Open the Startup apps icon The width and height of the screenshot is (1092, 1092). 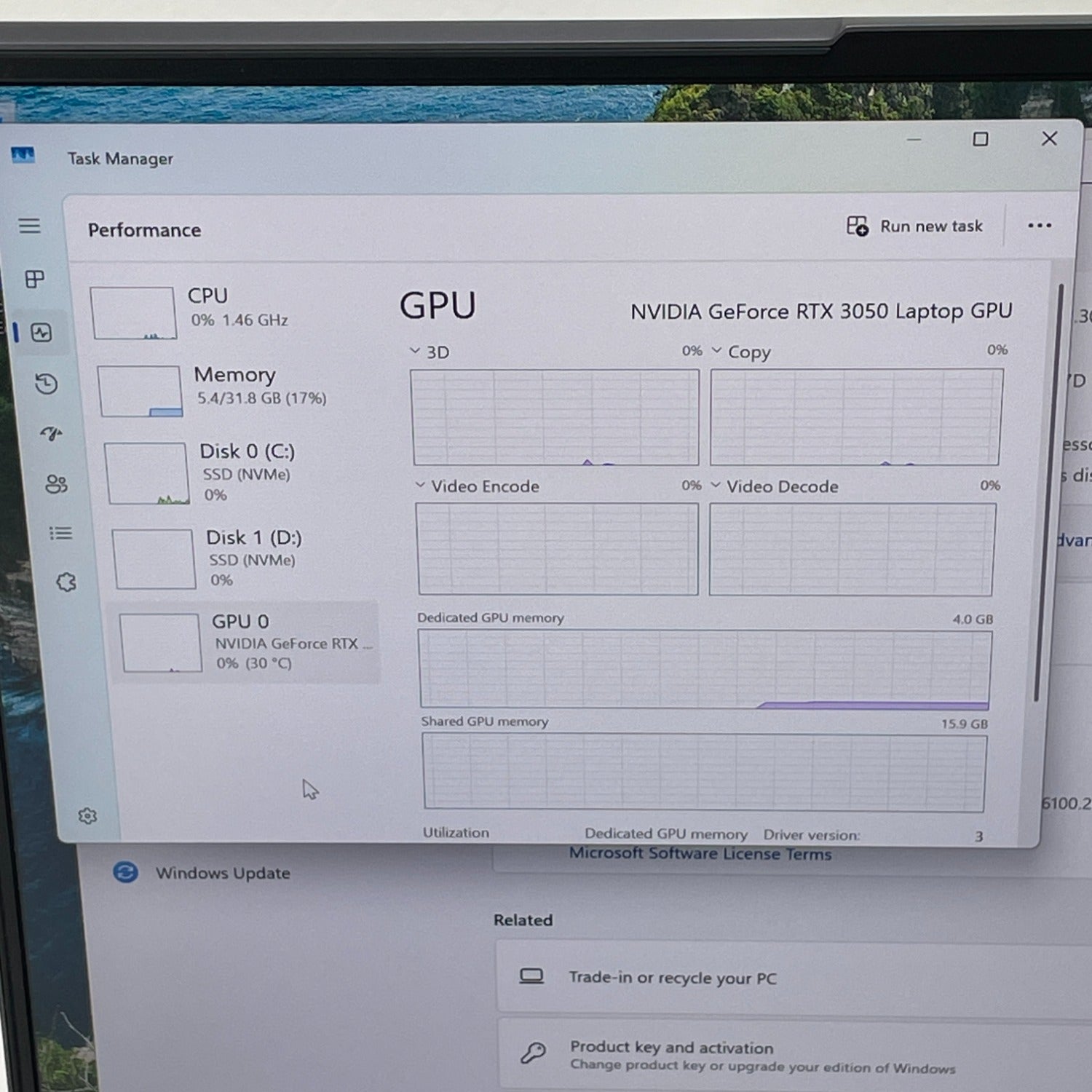pyautogui.click(x=51, y=434)
